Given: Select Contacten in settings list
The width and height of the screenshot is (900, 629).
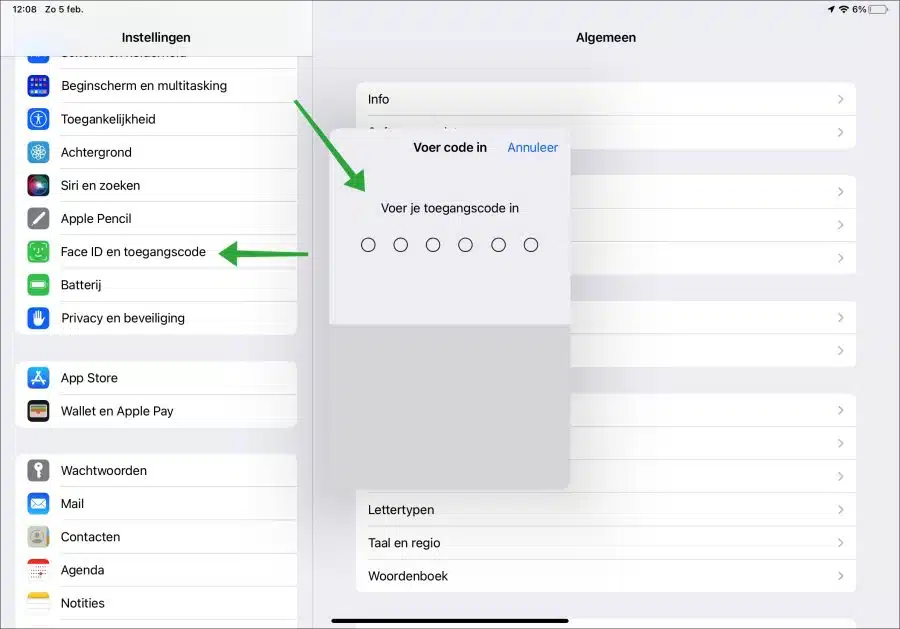Looking at the screenshot, I should click(156, 537).
